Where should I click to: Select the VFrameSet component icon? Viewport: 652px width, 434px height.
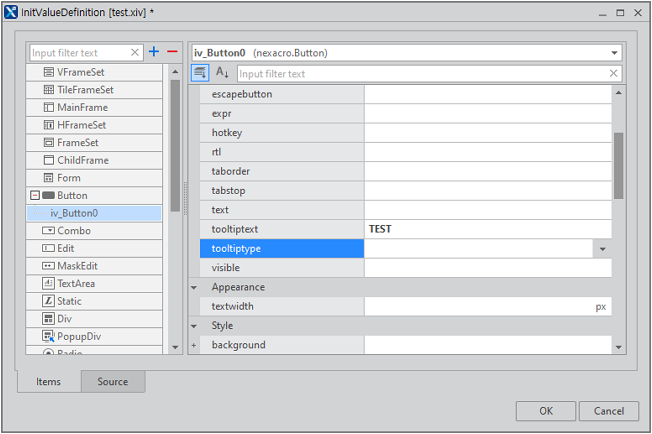point(49,72)
